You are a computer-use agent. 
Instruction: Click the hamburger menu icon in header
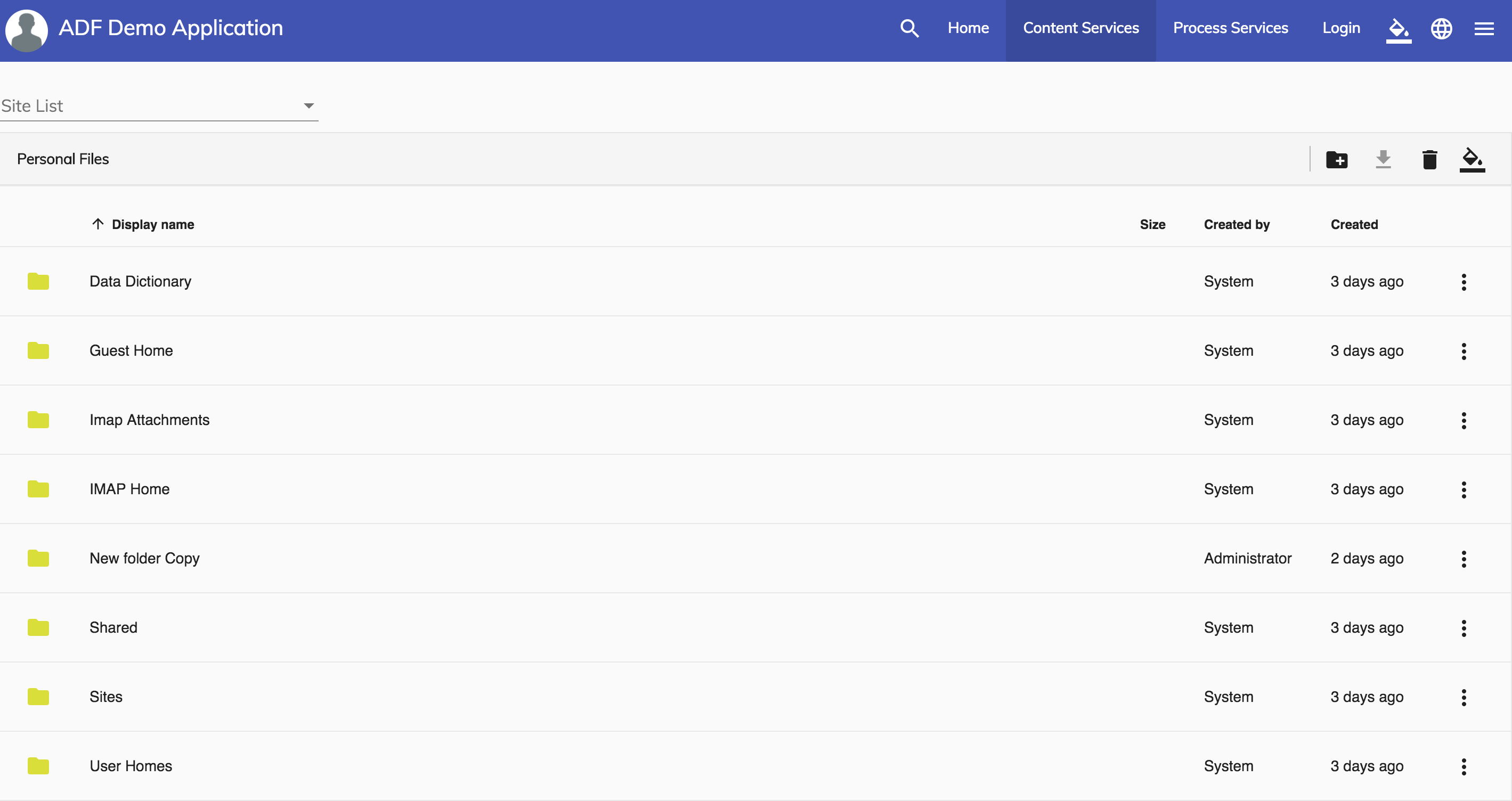(x=1484, y=28)
